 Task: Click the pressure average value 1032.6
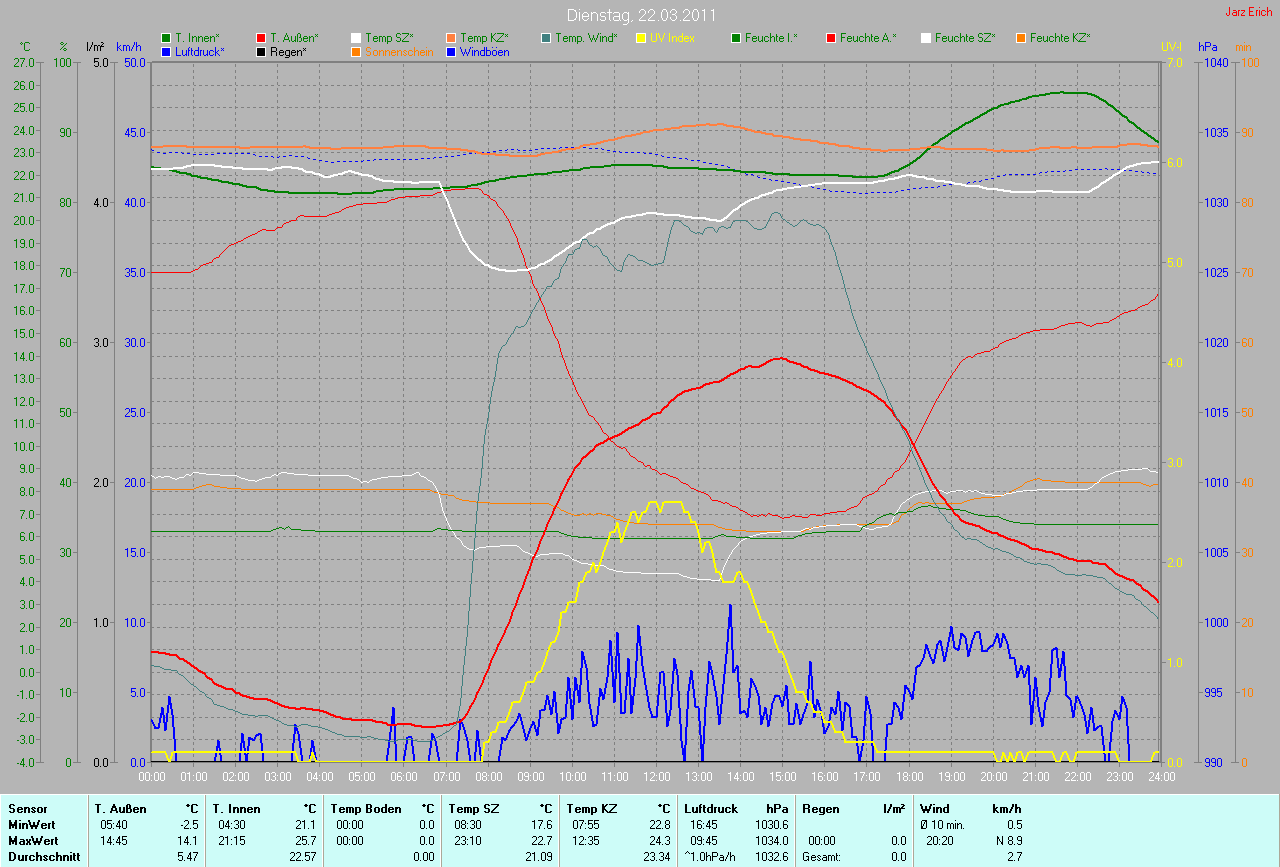[771, 856]
